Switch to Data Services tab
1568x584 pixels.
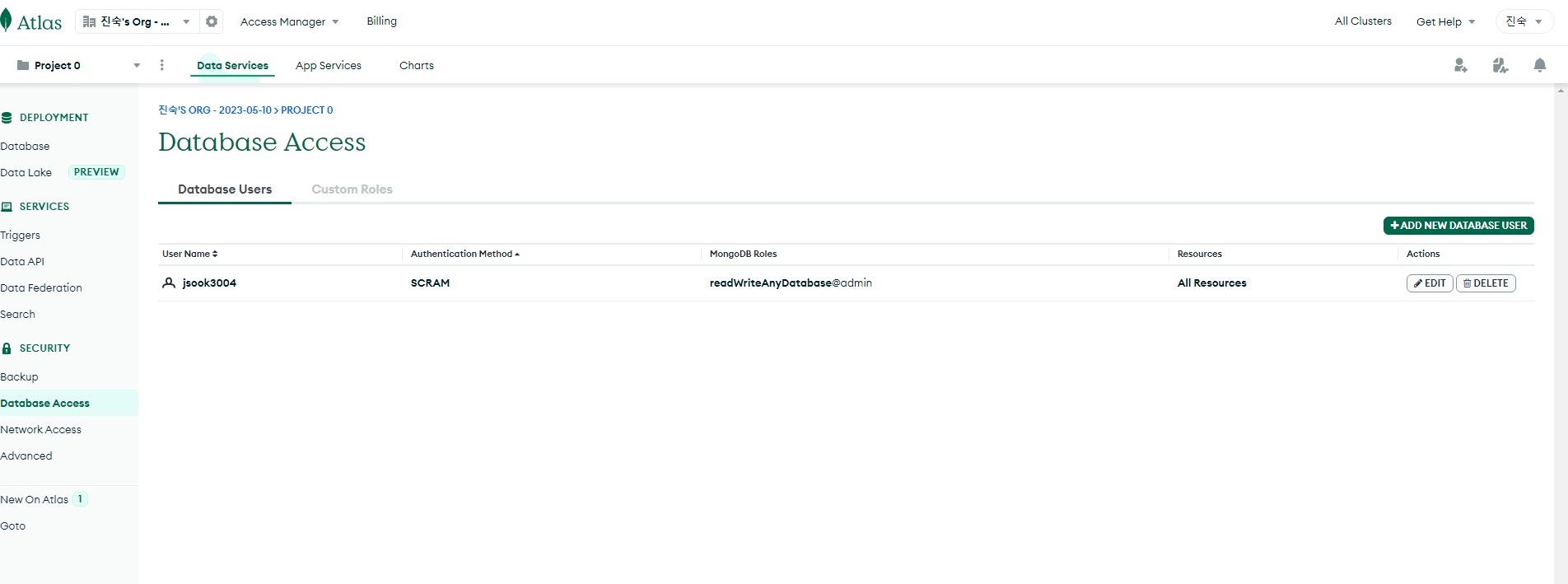pyautogui.click(x=232, y=65)
